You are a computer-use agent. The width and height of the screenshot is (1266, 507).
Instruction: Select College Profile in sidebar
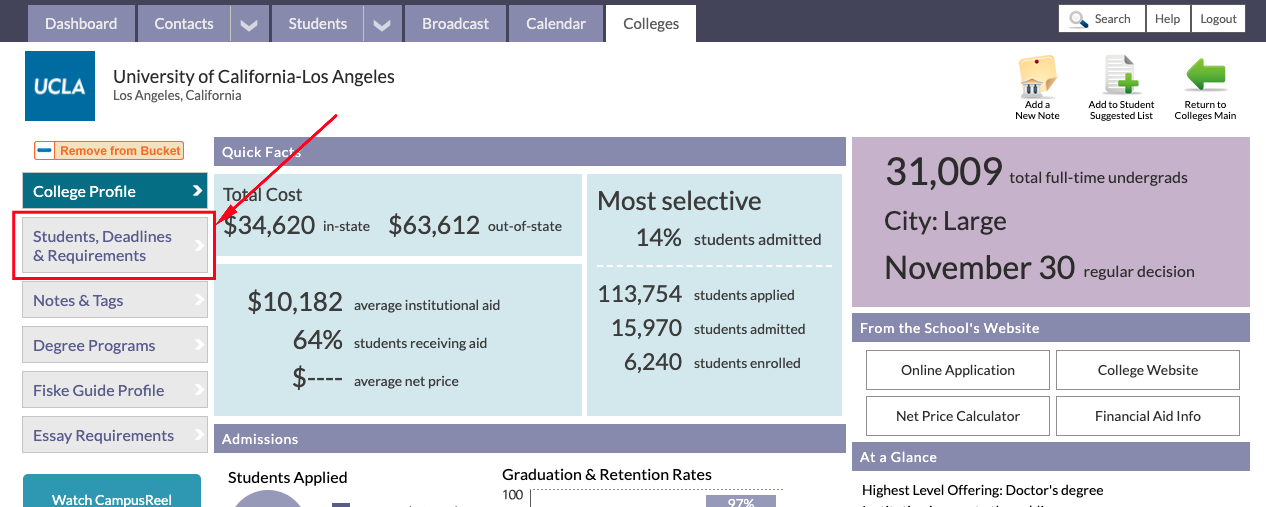115,191
